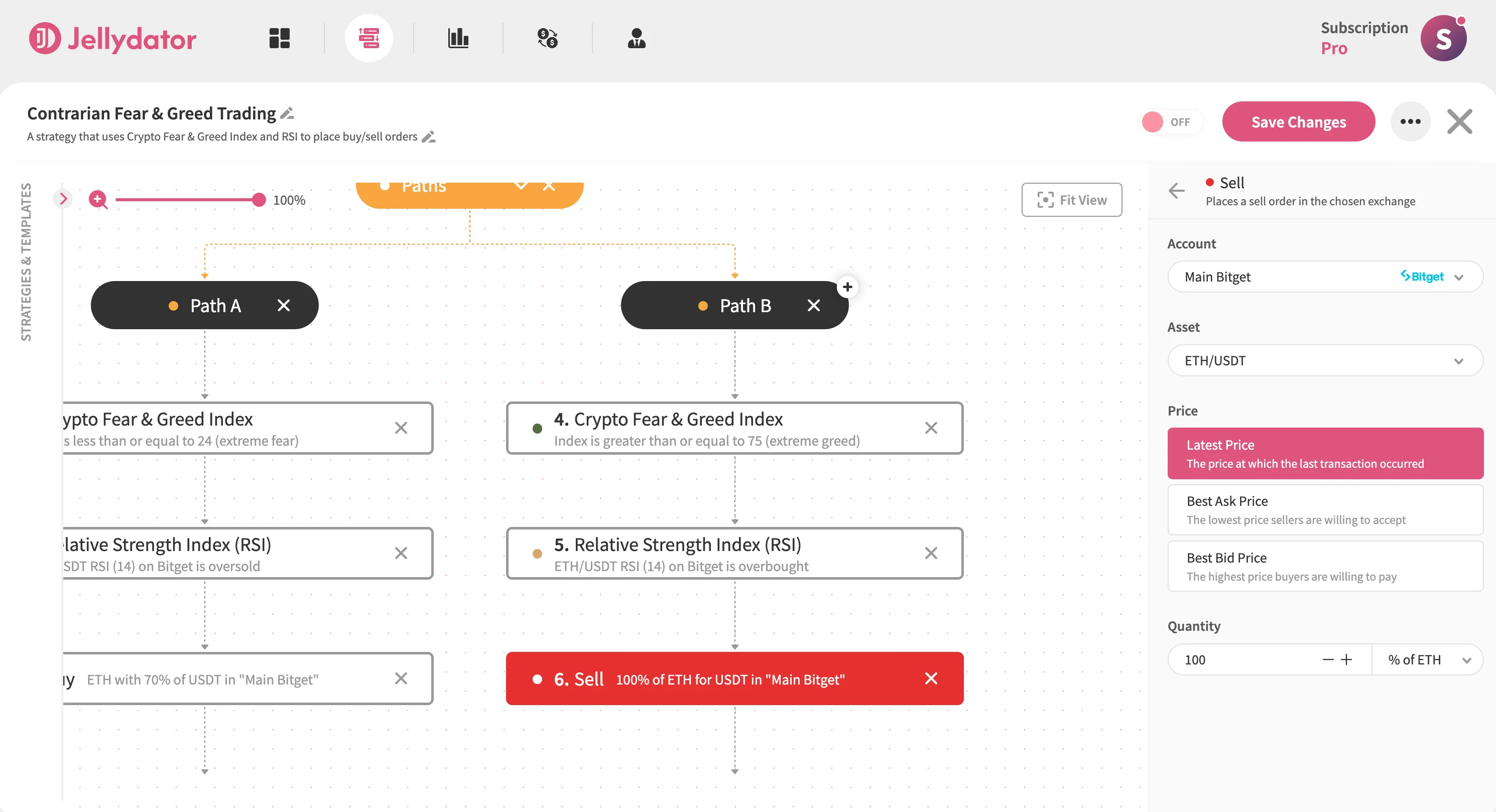This screenshot has height=812, width=1496.
Task: Remove Path A node
Action: pos(284,305)
